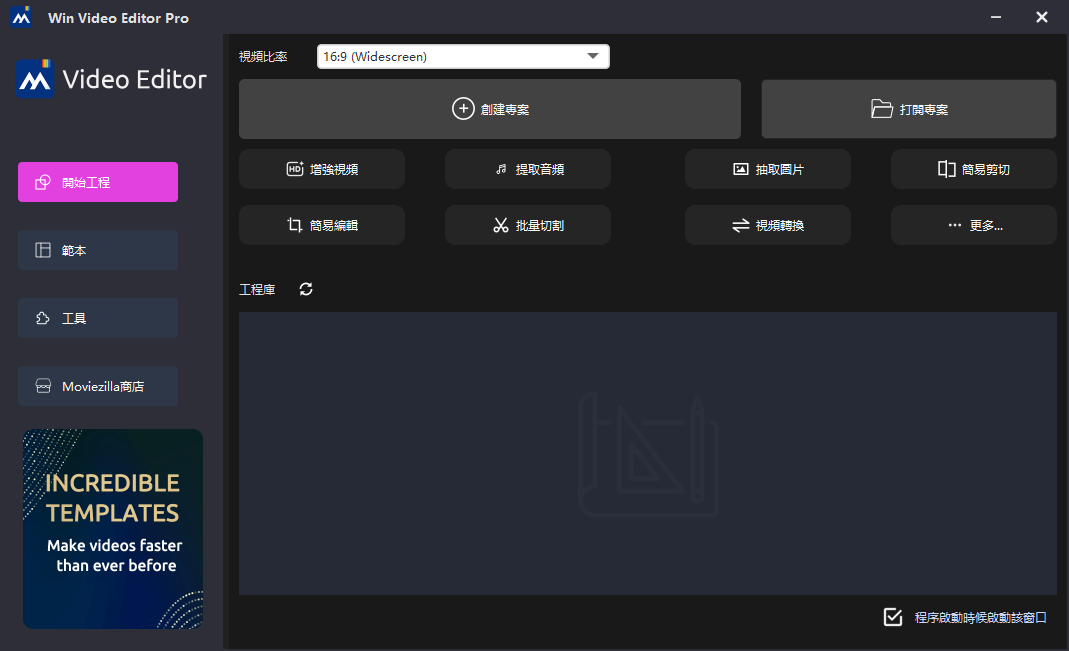Open the 視頻轉換 video converter
Image resolution: width=1069 pixels, height=651 pixels.
pos(767,225)
